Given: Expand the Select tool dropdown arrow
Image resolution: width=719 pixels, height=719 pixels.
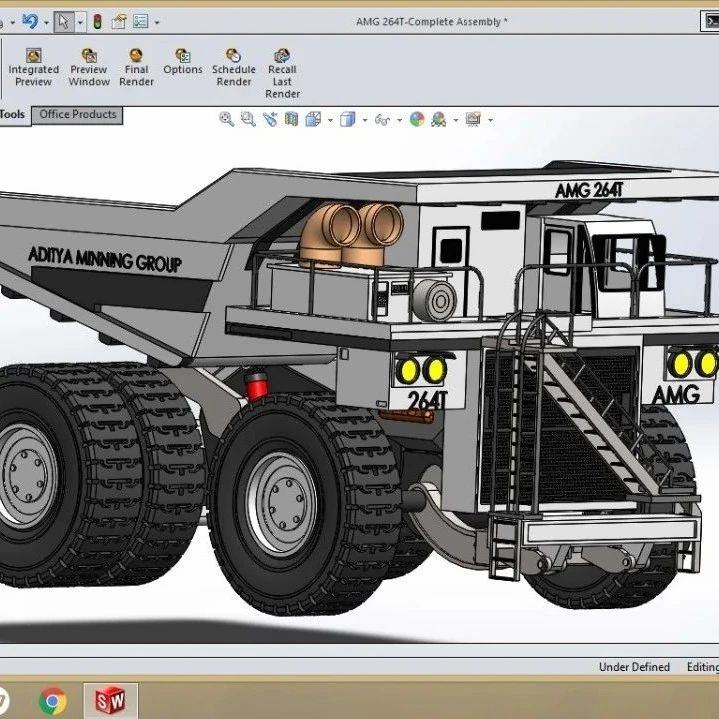Looking at the screenshot, I should pyautogui.click(x=80, y=22).
